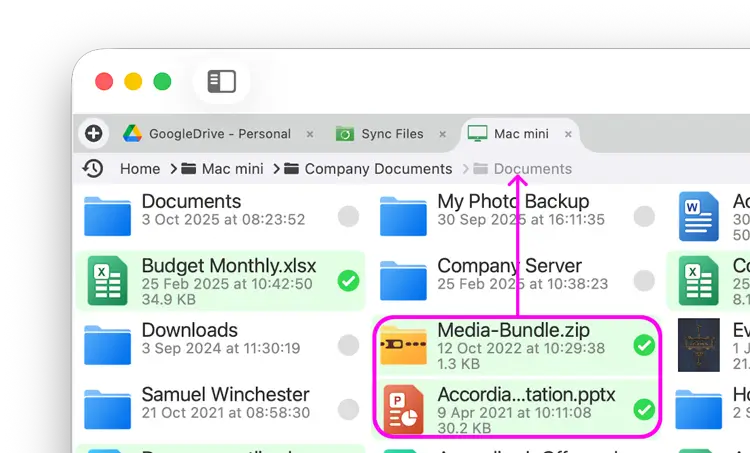Expand the chevron before Company Documents breadcrumb
This screenshot has width=750, height=453.
(x=276, y=169)
